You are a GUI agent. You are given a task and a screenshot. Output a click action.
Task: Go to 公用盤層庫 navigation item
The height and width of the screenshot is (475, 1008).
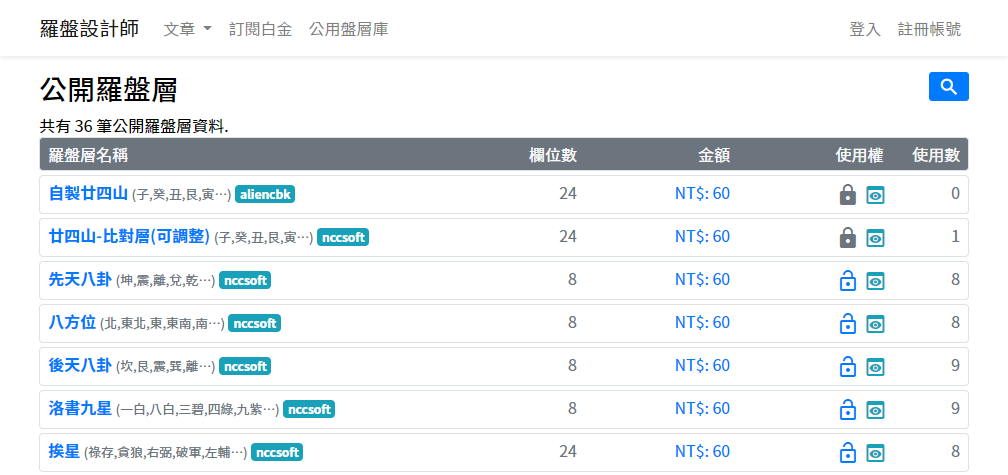349,29
